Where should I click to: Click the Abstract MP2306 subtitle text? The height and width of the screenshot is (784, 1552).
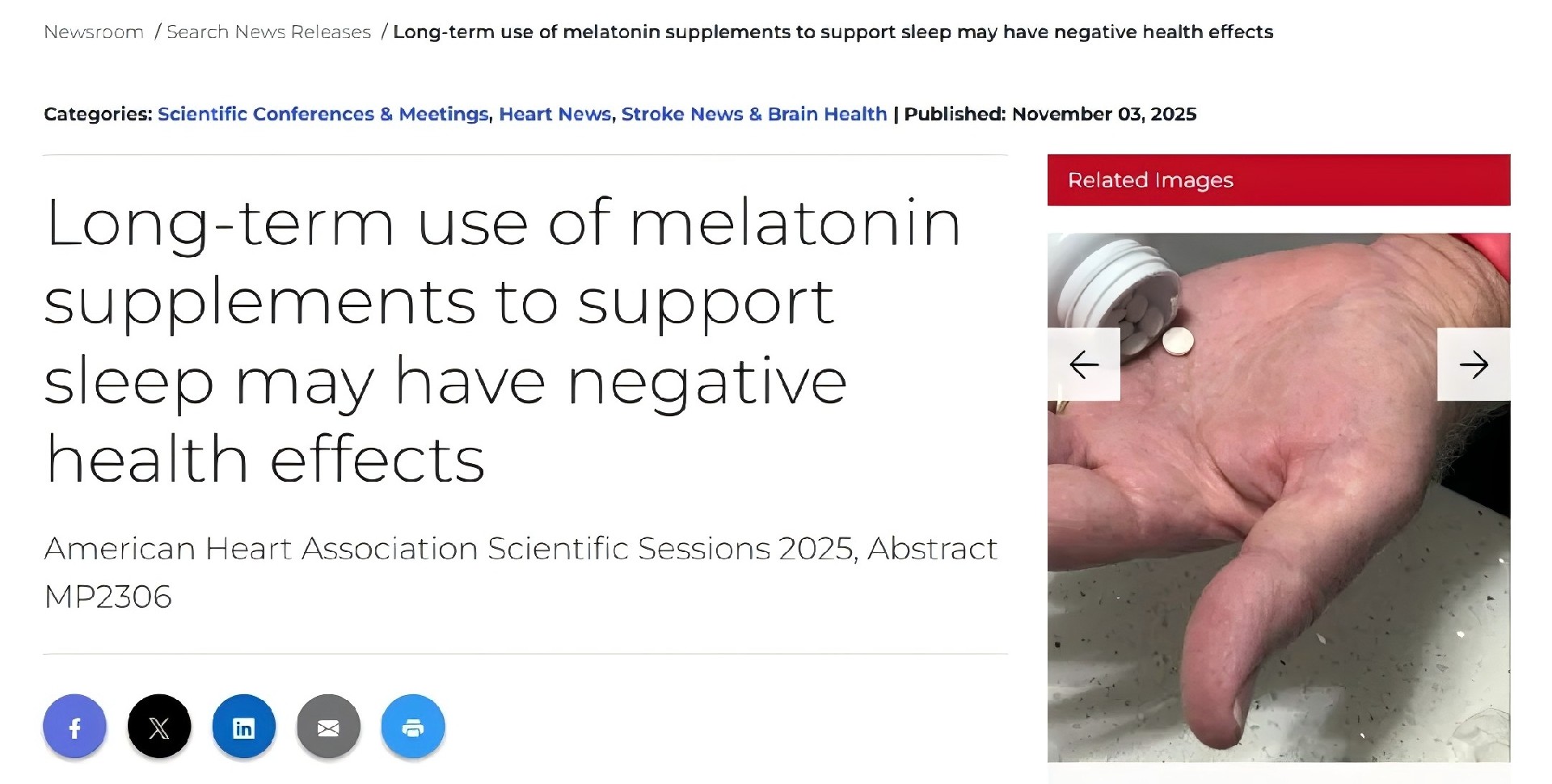tap(520, 572)
